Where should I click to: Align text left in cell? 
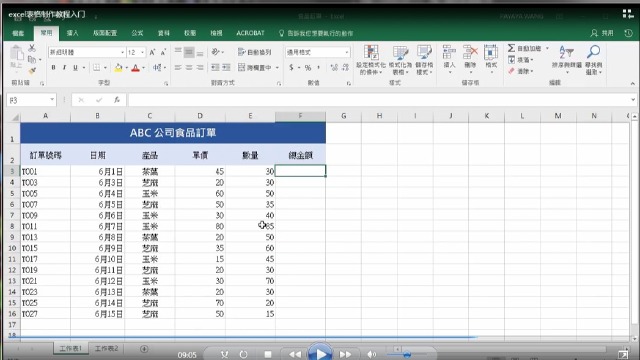tap(178, 67)
